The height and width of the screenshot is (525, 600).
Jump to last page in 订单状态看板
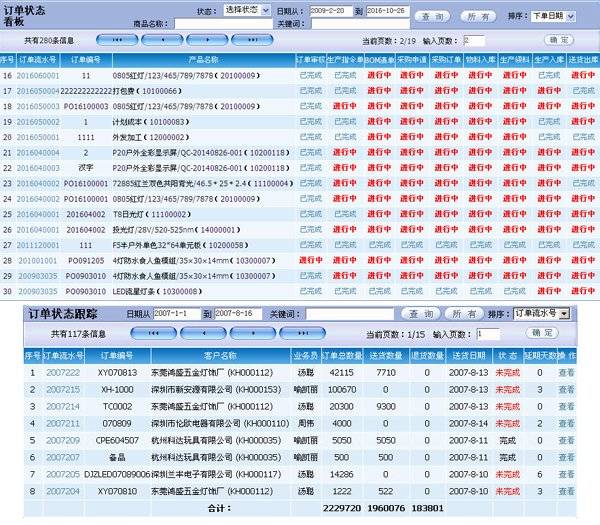point(251,41)
